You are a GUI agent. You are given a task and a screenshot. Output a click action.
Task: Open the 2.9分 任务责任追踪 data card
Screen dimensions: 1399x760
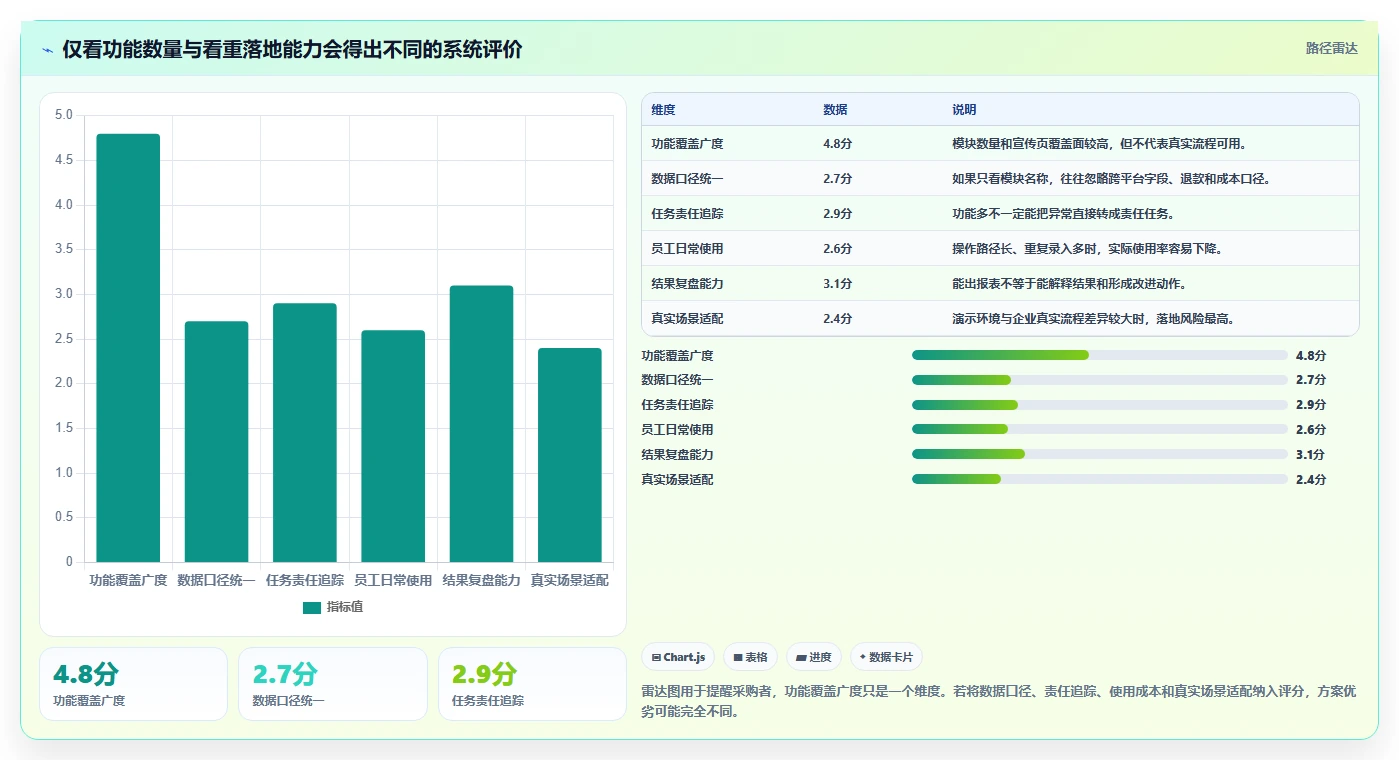pyautogui.click(x=532, y=684)
